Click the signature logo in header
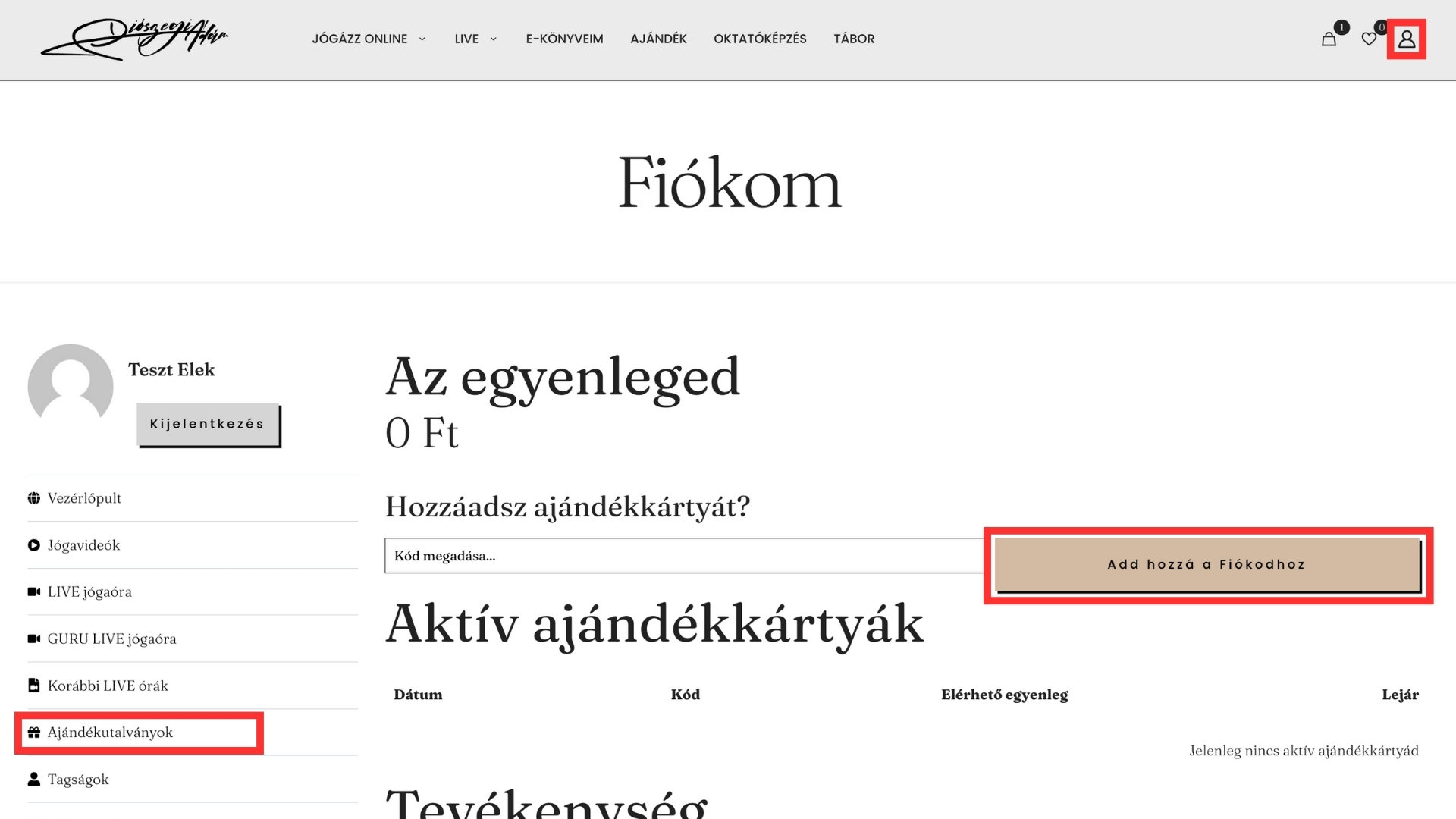 click(135, 39)
